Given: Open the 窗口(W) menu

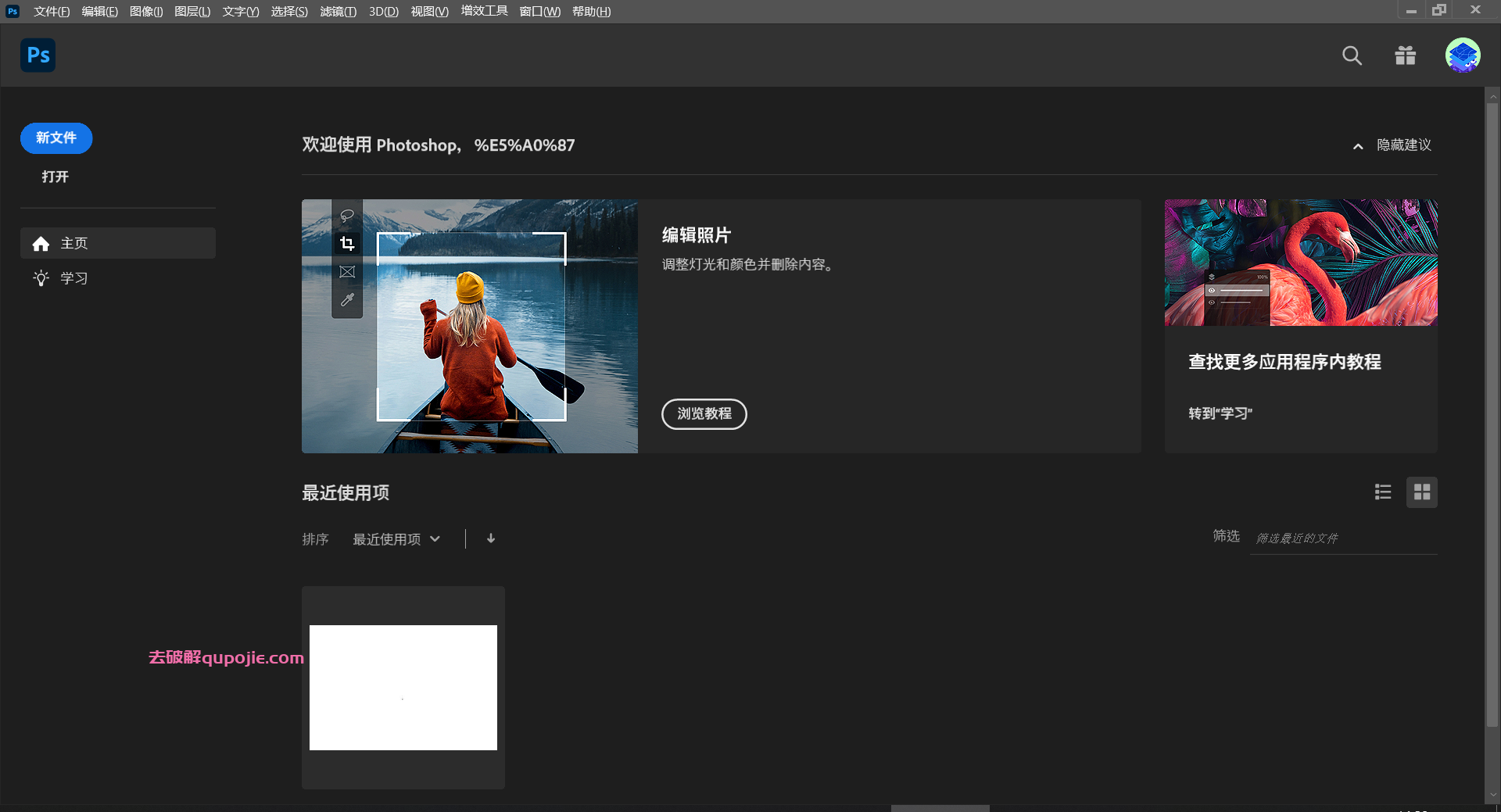Looking at the screenshot, I should [x=540, y=11].
